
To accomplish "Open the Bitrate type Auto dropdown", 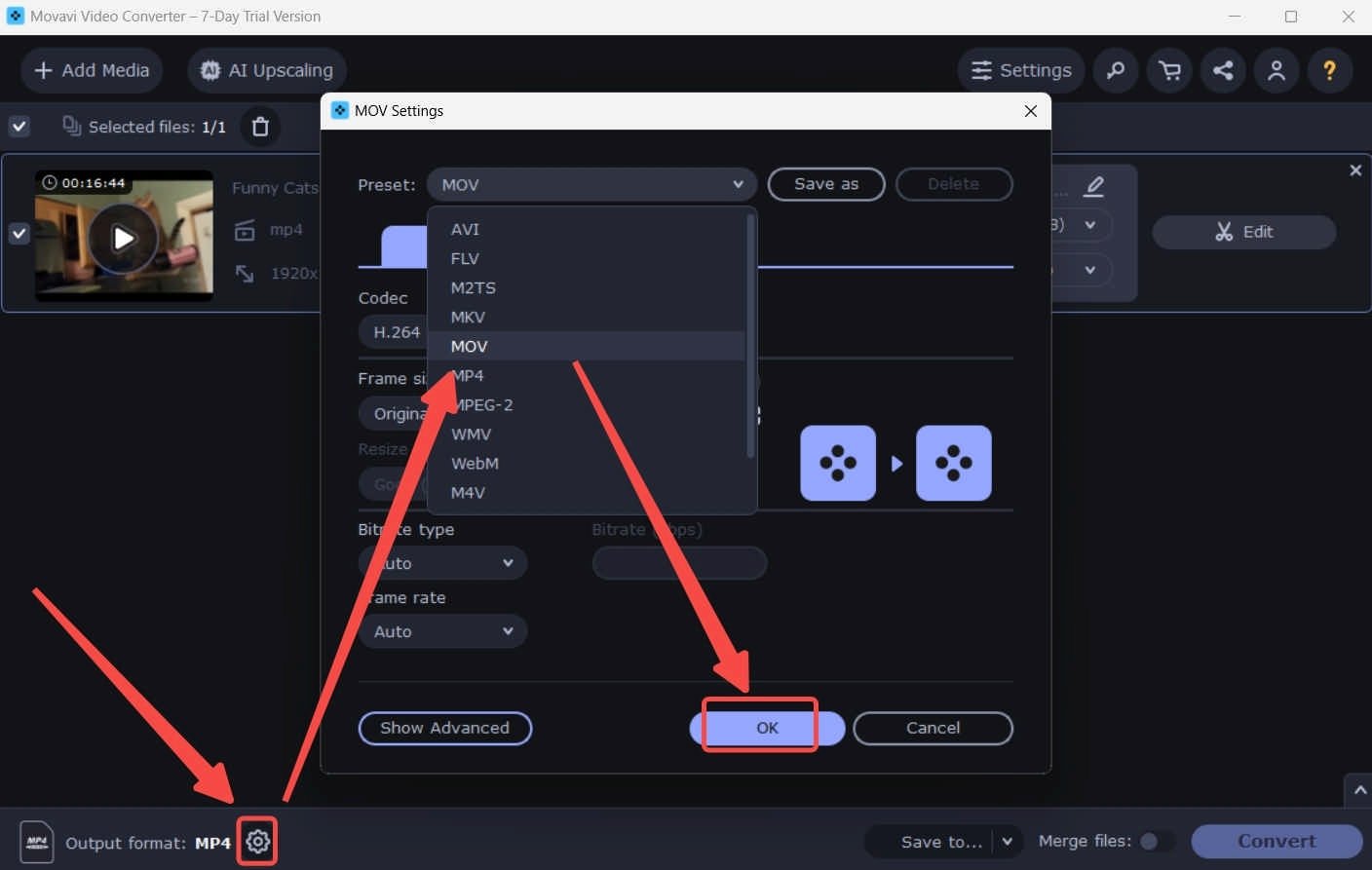I will (x=442, y=563).
